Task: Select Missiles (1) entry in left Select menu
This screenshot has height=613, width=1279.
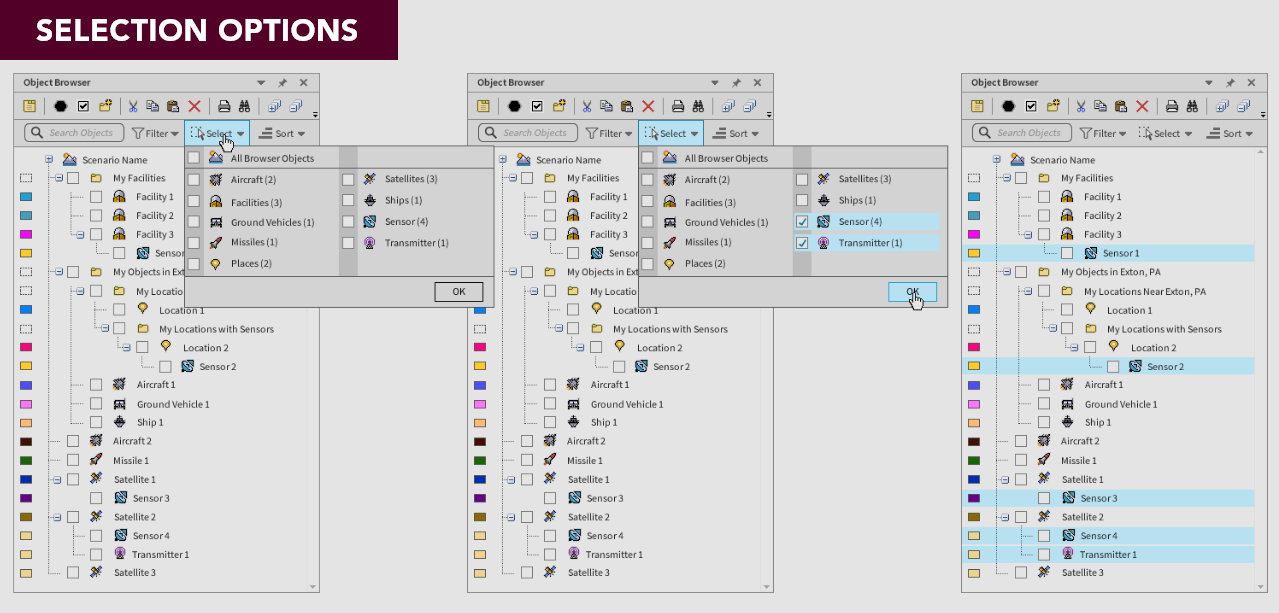Action: click(x=254, y=243)
